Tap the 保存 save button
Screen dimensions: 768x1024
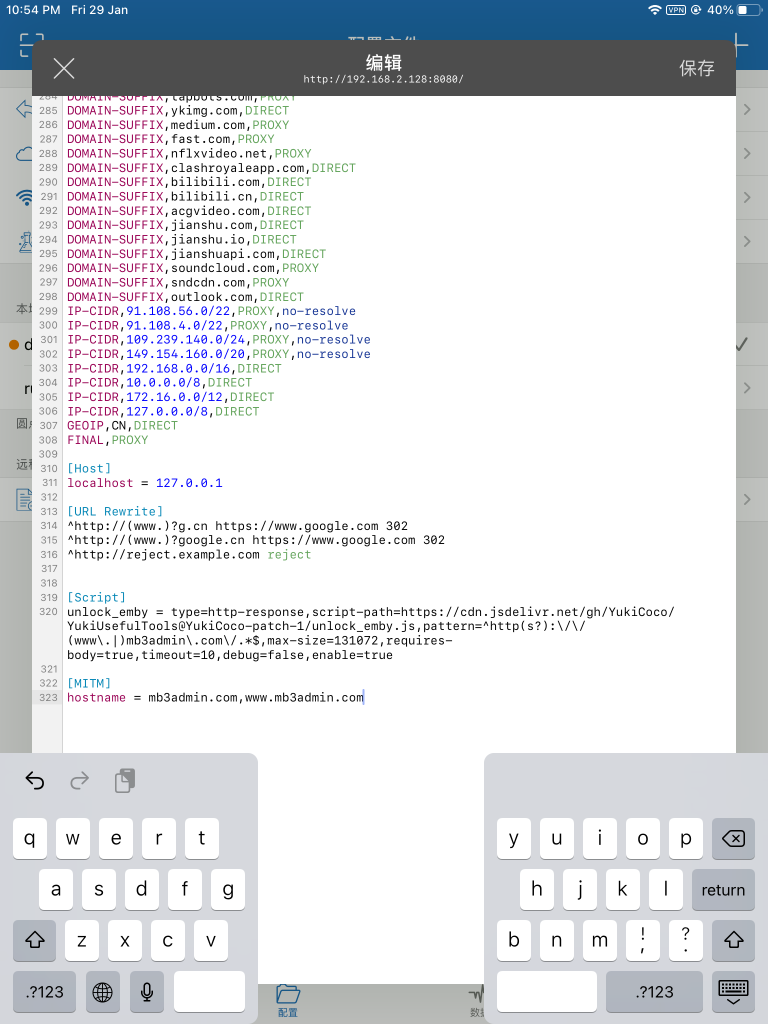(697, 68)
